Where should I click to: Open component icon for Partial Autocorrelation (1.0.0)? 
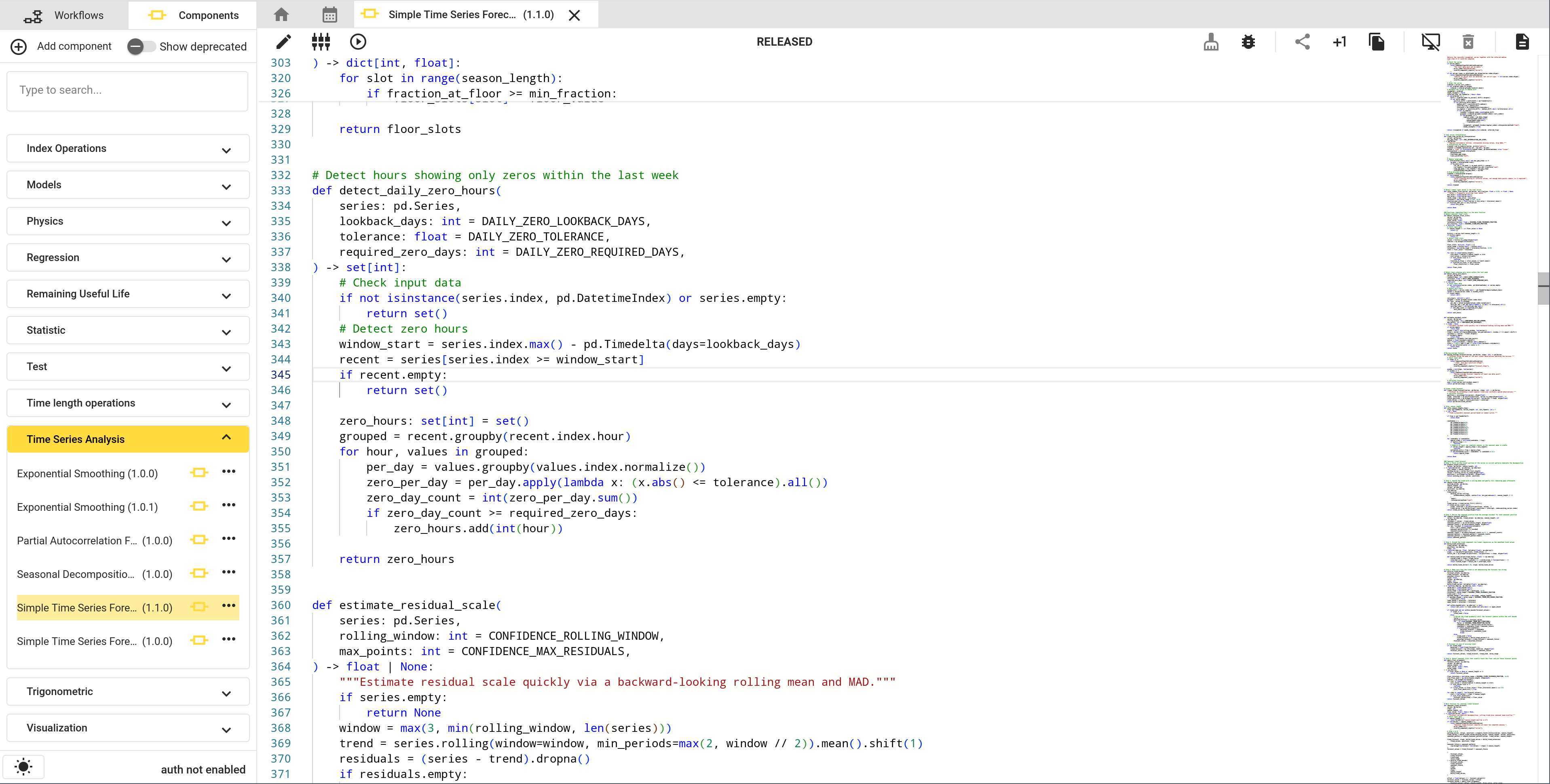point(199,540)
